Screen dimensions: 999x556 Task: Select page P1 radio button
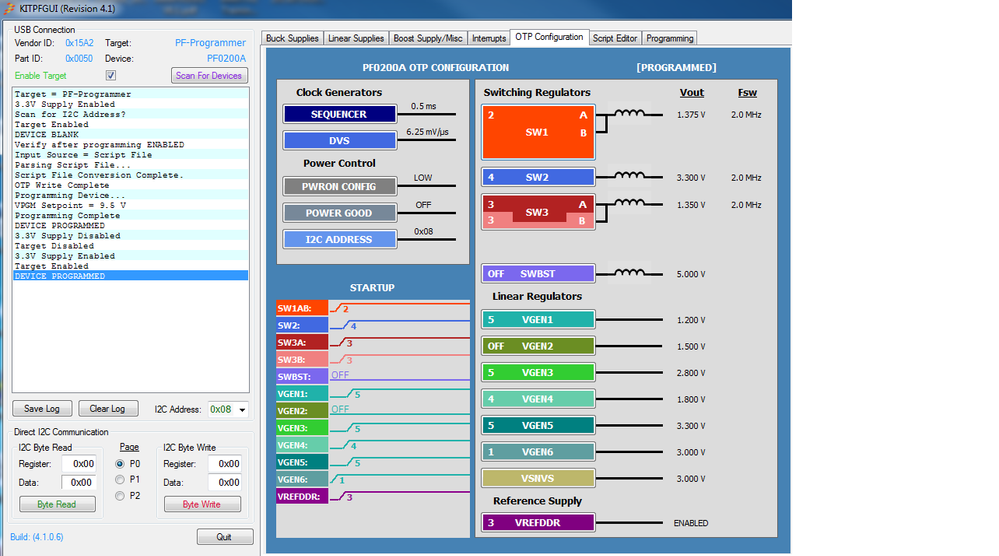click(120, 479)
